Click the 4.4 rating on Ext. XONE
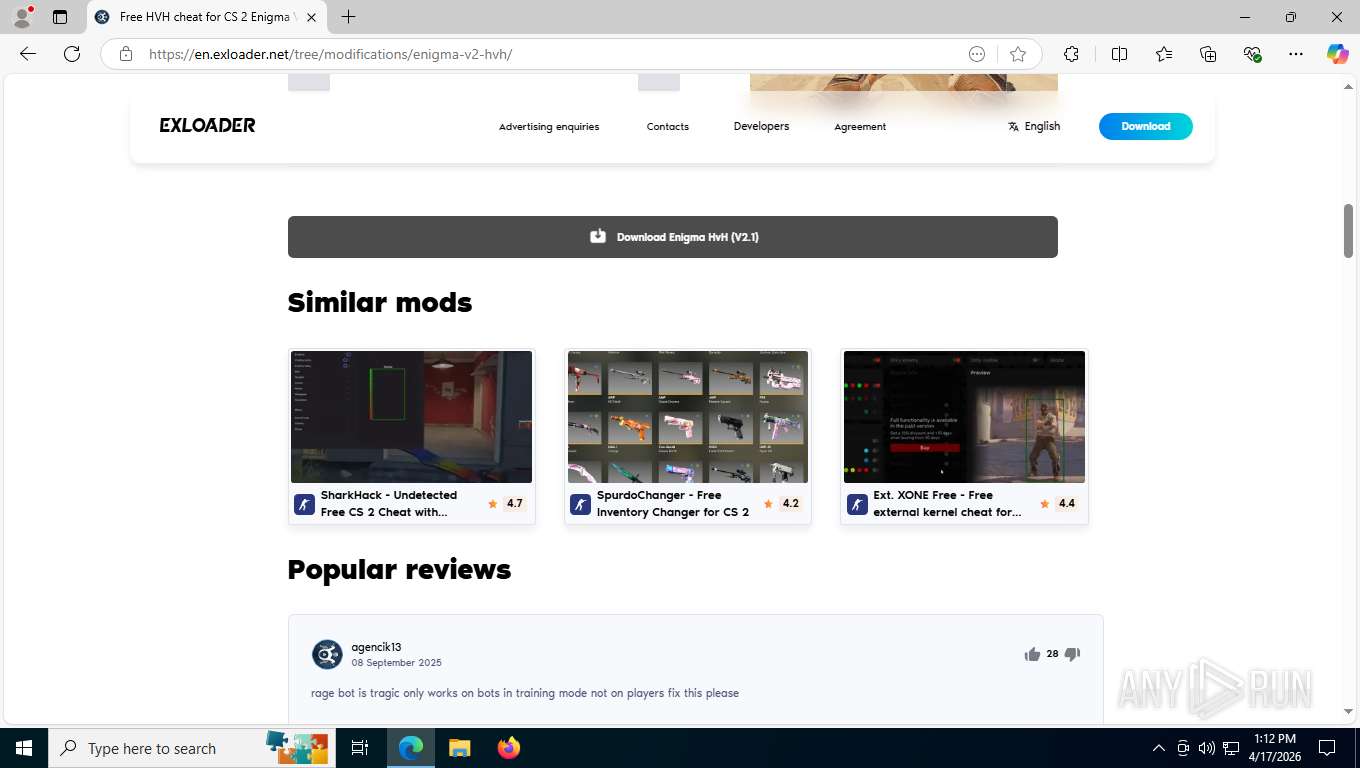Image resolution: width=1360 pixels, height=768 pixels. point(1067,504)
